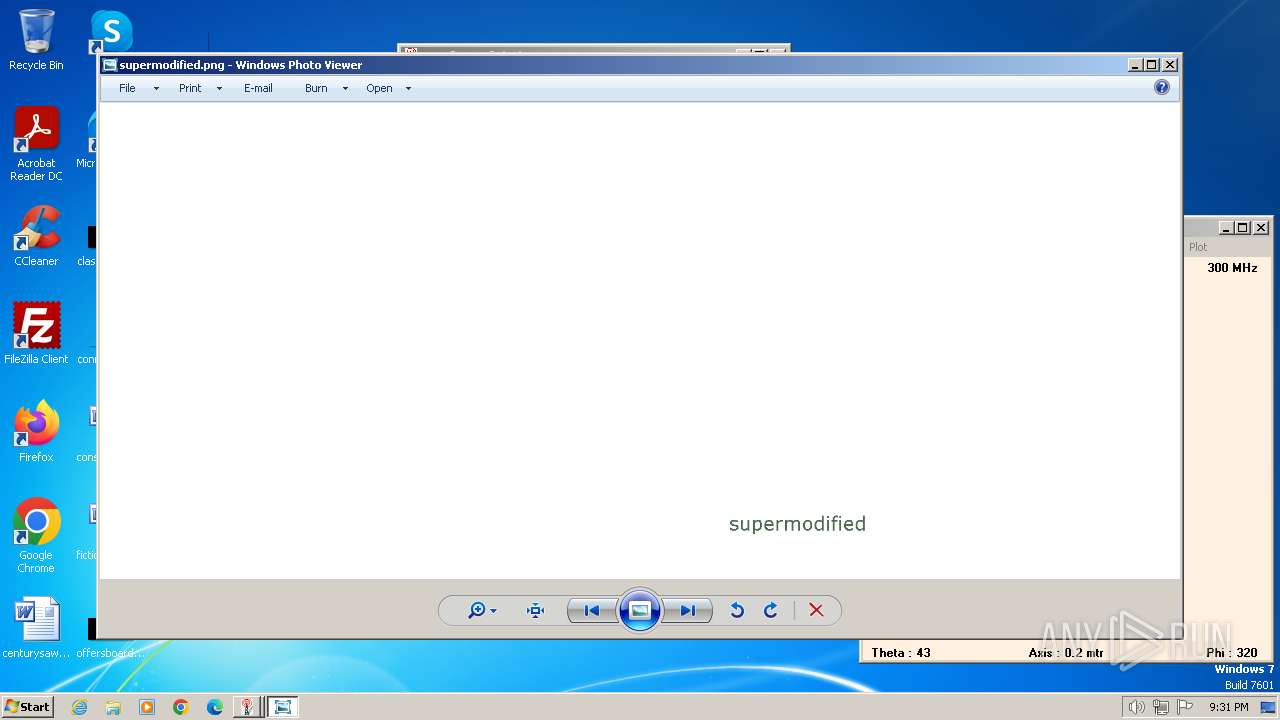Click the Start button

pyautogui.click(x=28, y=706)
